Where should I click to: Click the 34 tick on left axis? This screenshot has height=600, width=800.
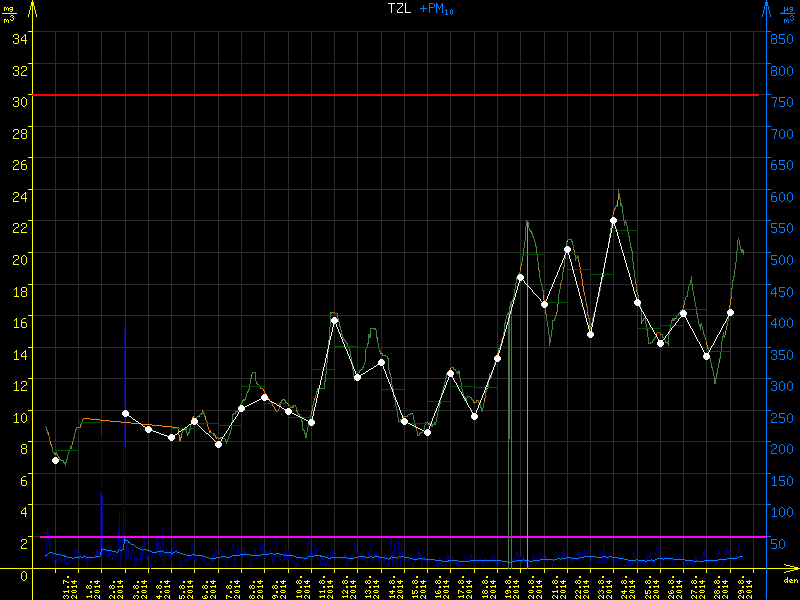pyautogui.click(x=20, y=38)
